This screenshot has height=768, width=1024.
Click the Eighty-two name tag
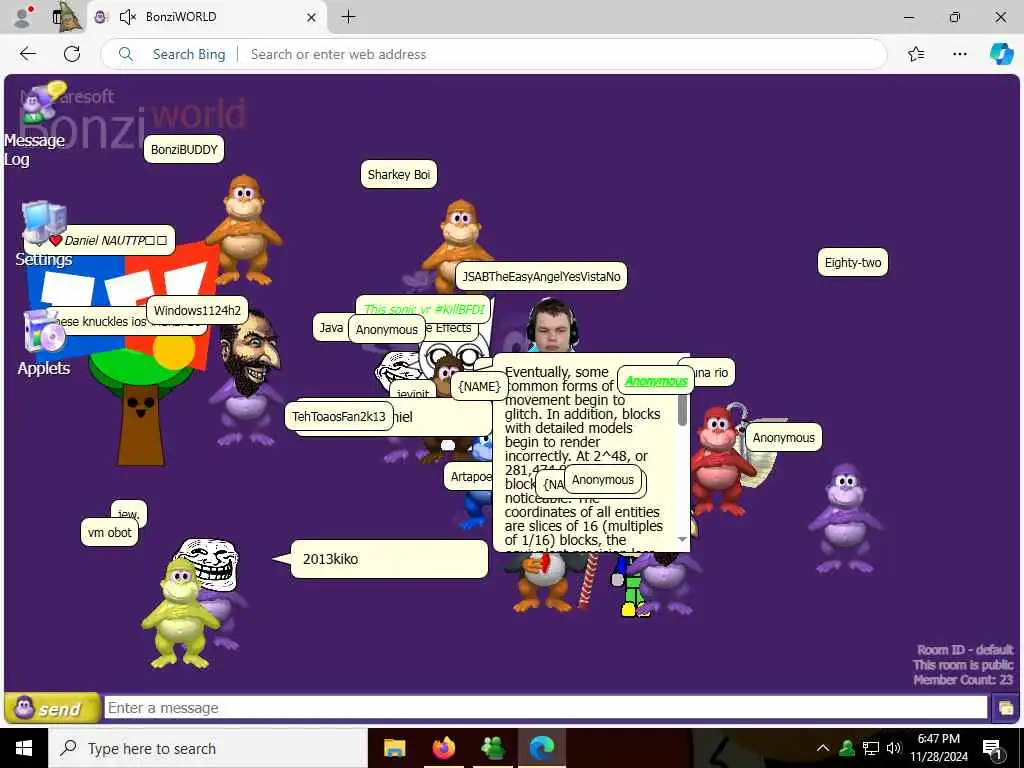[853, 263]
